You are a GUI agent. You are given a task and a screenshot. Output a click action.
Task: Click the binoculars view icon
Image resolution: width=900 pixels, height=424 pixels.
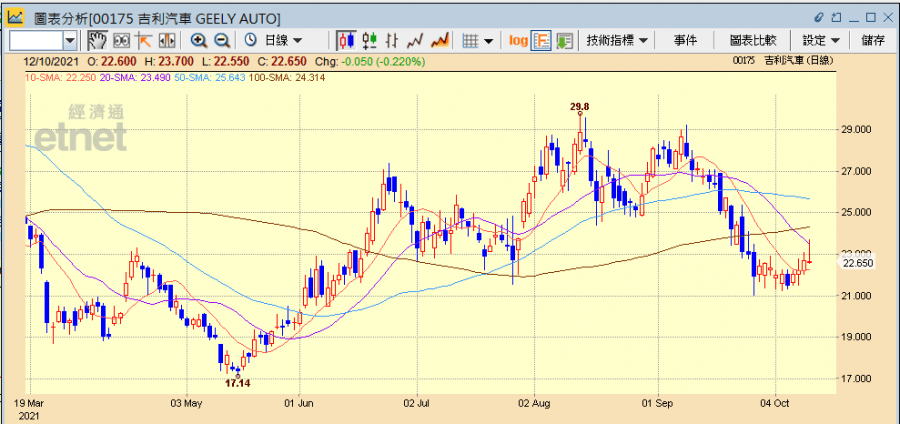click(121, 40)
